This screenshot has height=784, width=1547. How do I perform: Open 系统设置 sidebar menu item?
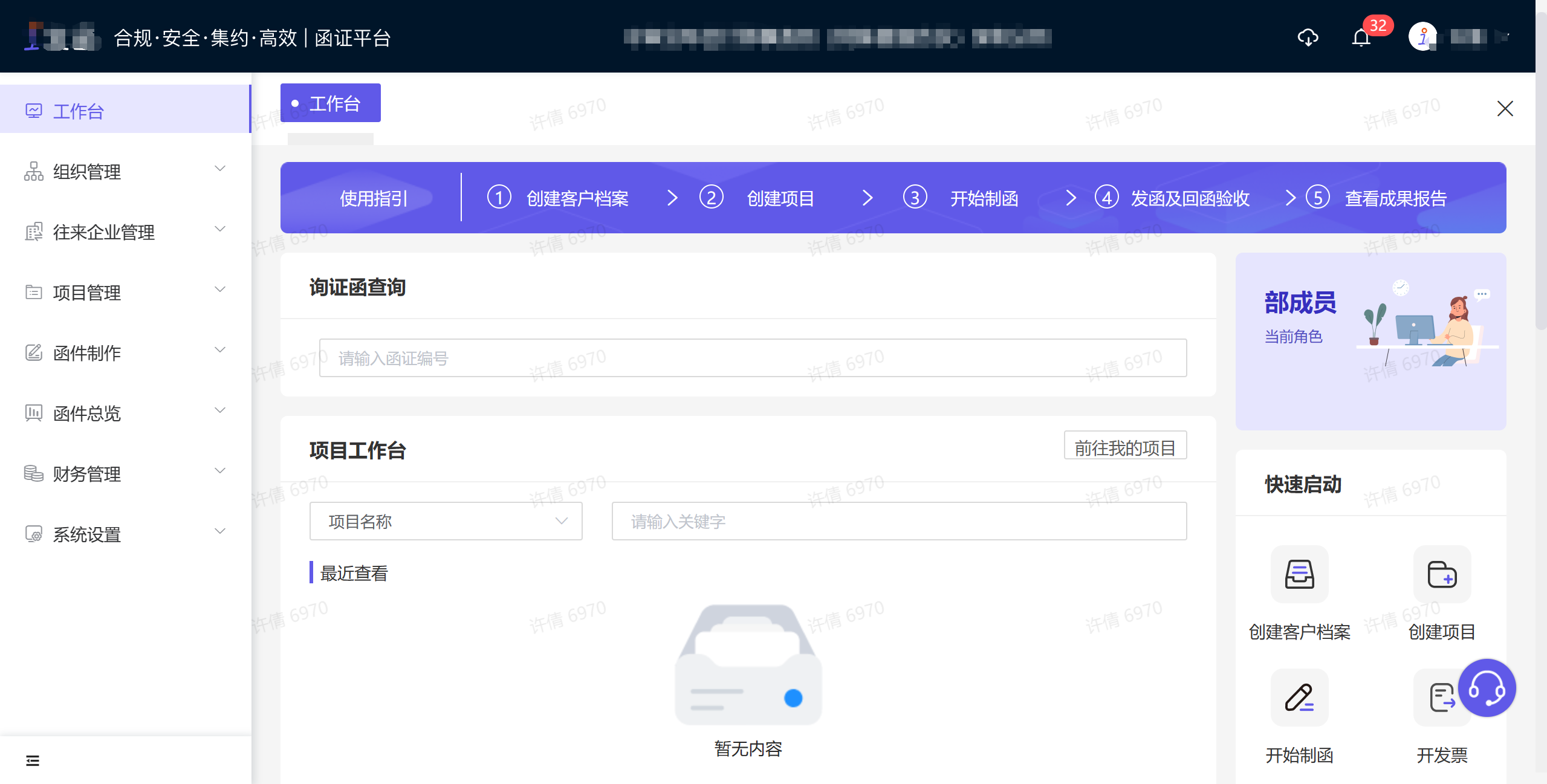(125, 534)
